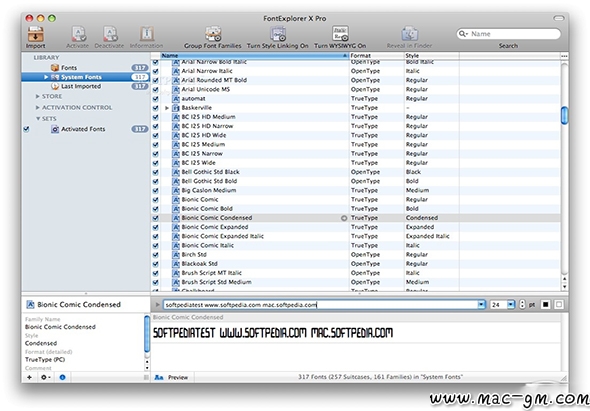Turn Style Linking On via toolbar

coord(278,34)
